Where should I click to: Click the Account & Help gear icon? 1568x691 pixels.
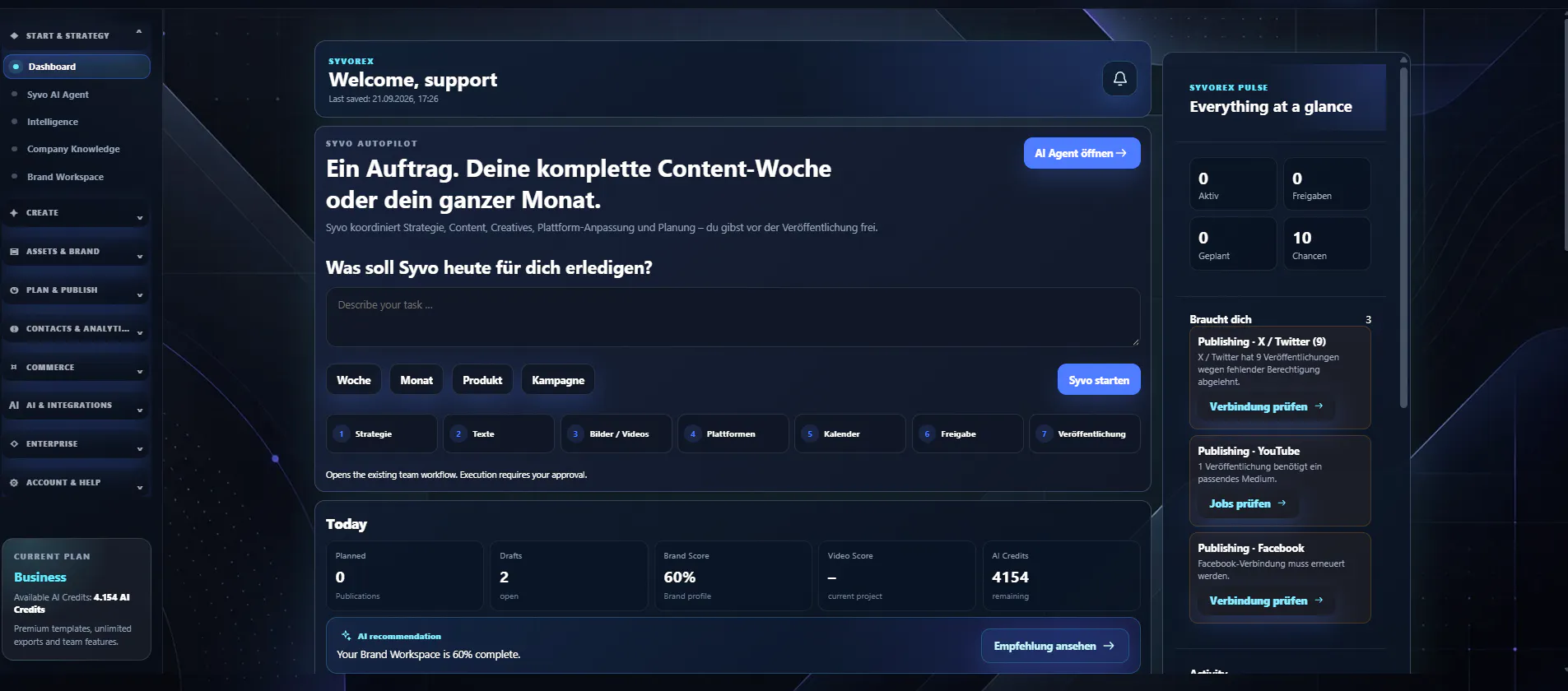[x=14, y=483]
